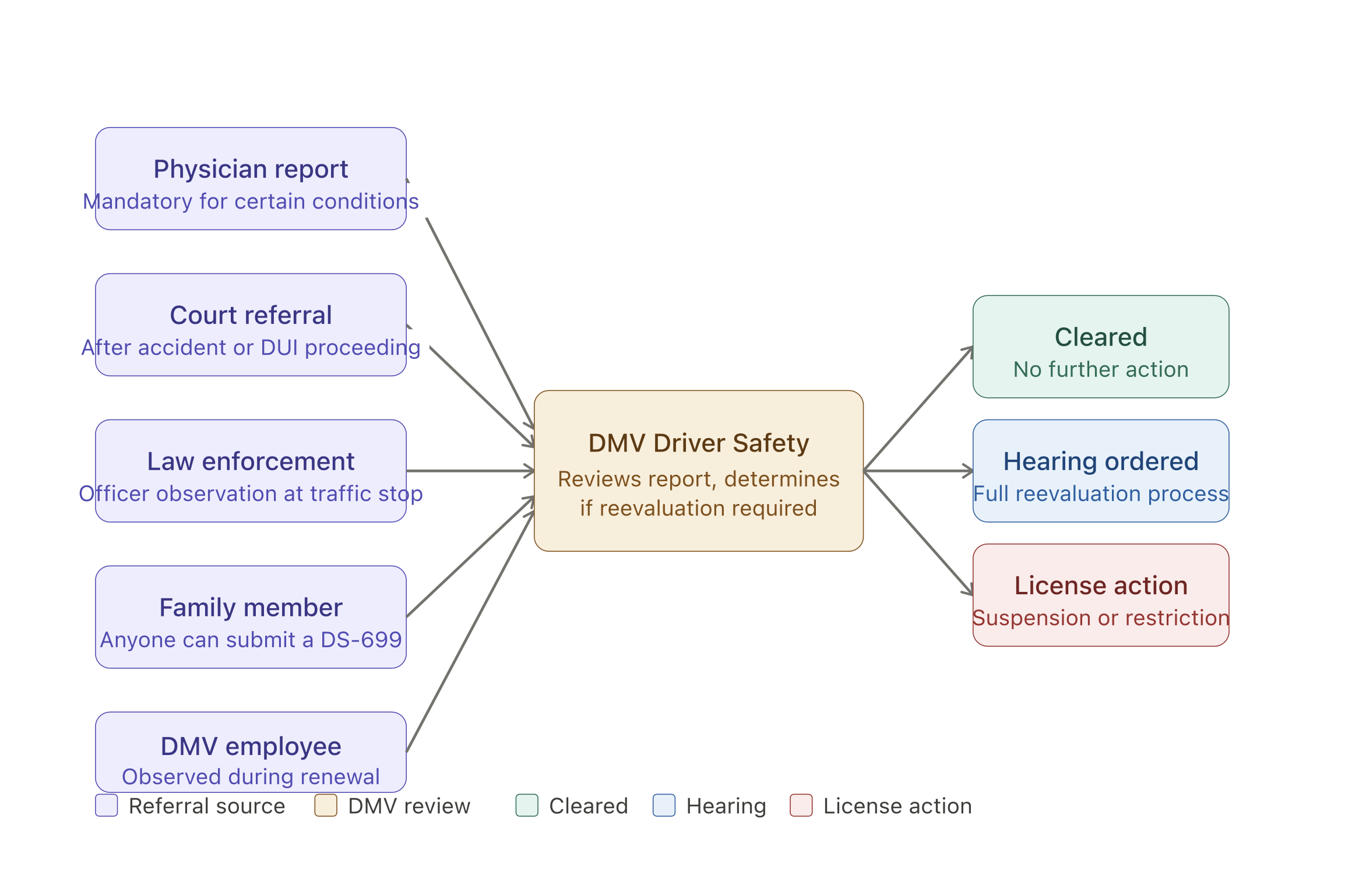Click the 'DMV review' legend label

[409, 806]
